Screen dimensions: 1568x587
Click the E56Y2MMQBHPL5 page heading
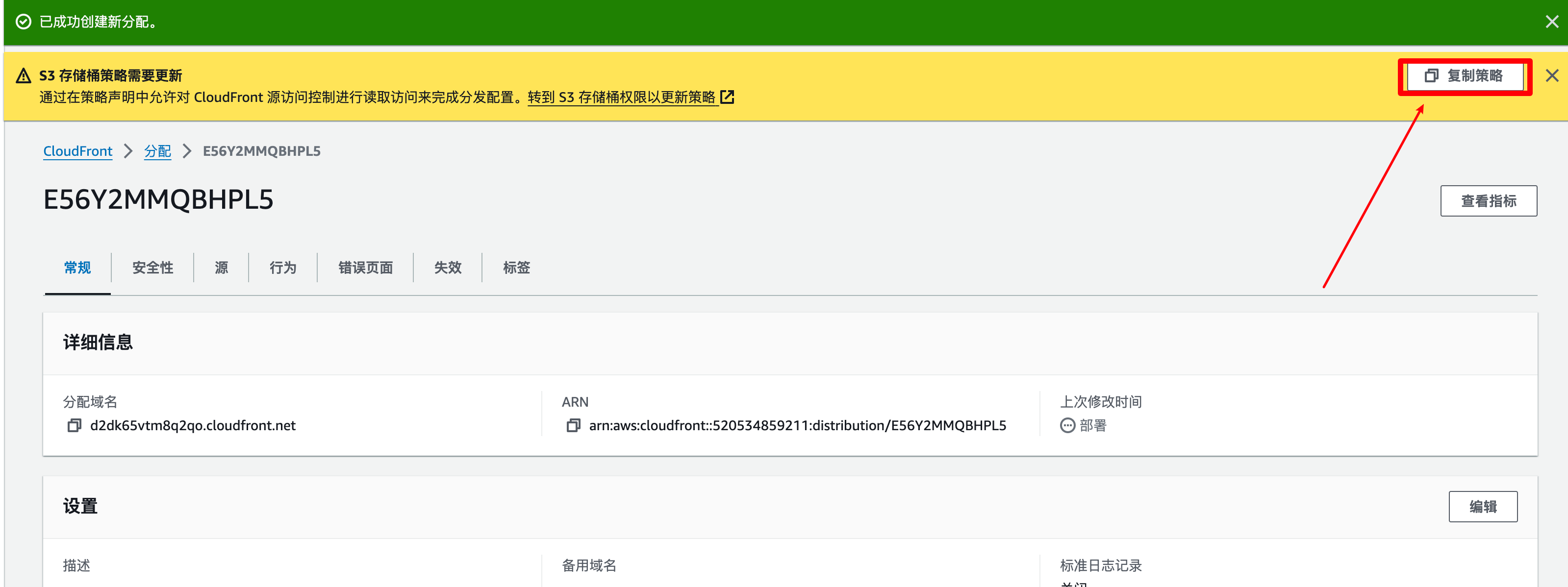pos(158,200)
